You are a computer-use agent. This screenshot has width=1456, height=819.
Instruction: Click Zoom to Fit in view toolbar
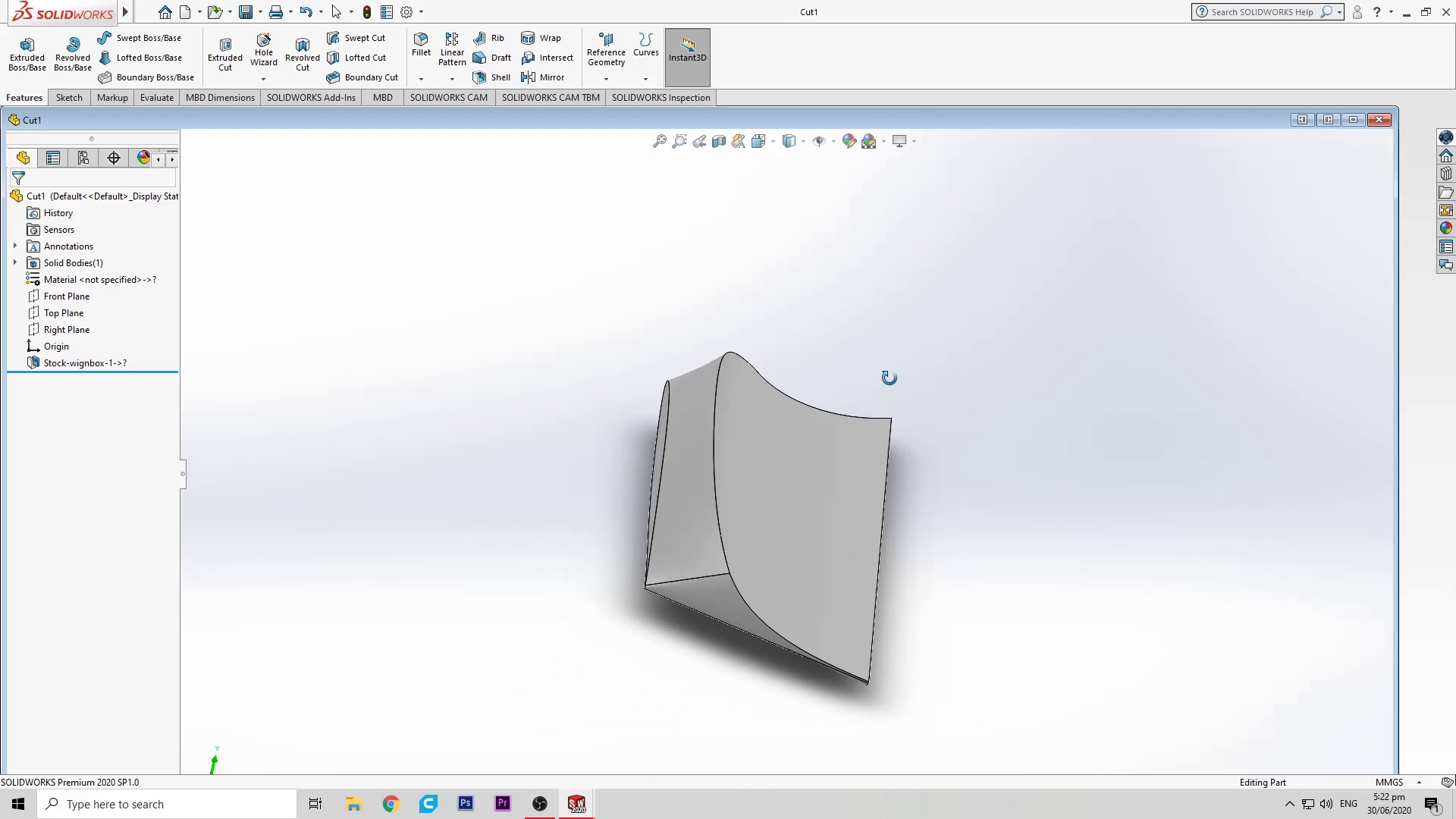[x=660, y=141]
